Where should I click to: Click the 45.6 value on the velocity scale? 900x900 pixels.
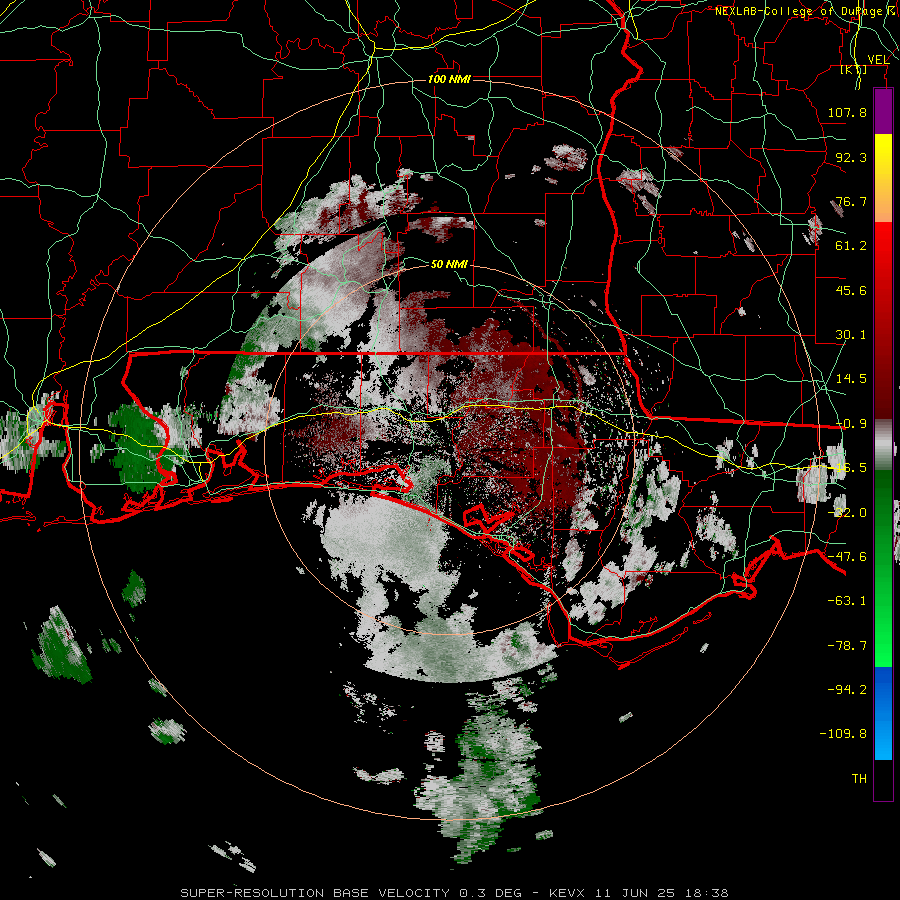coord(851,290)
